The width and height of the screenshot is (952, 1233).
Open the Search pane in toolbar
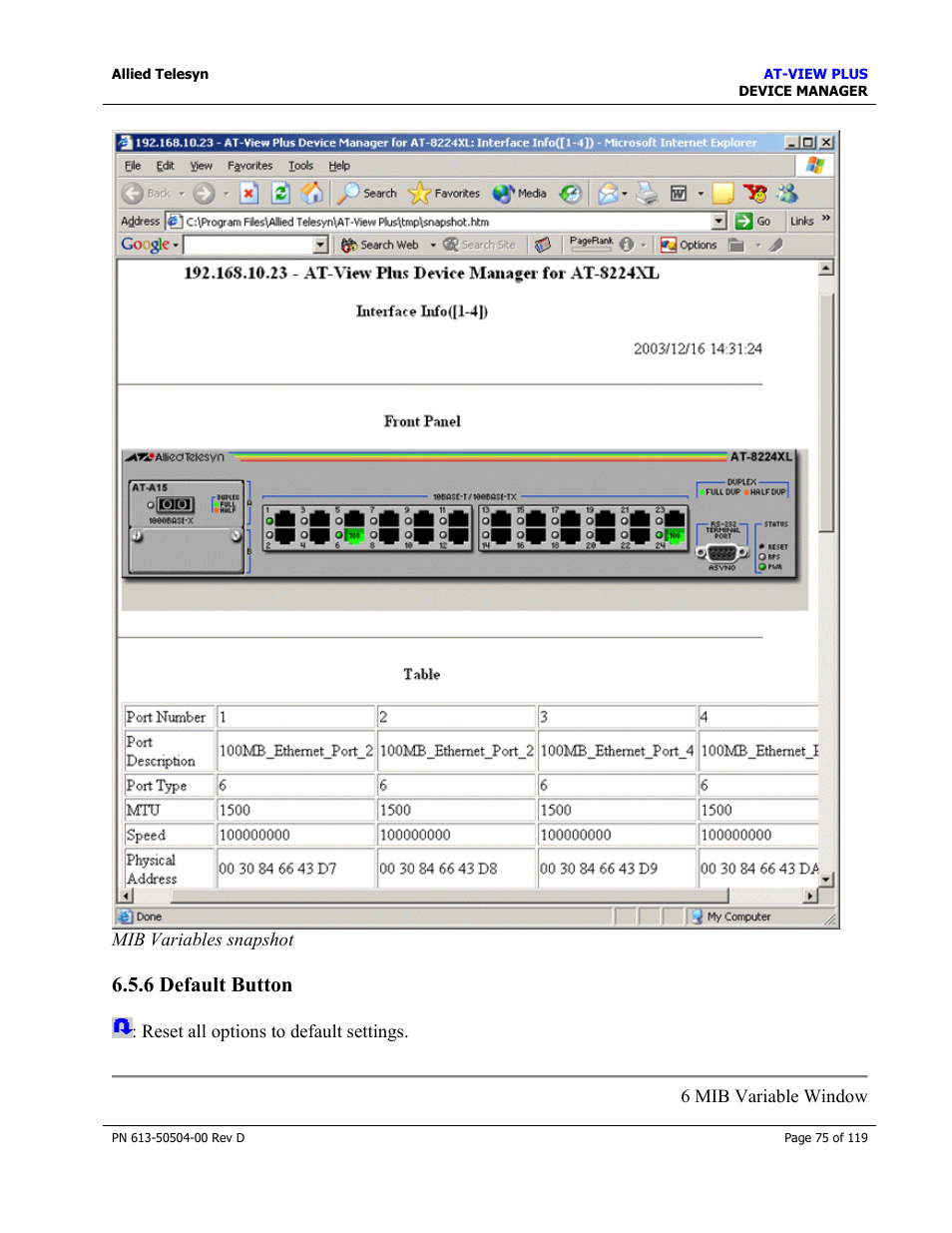[367, 194]
